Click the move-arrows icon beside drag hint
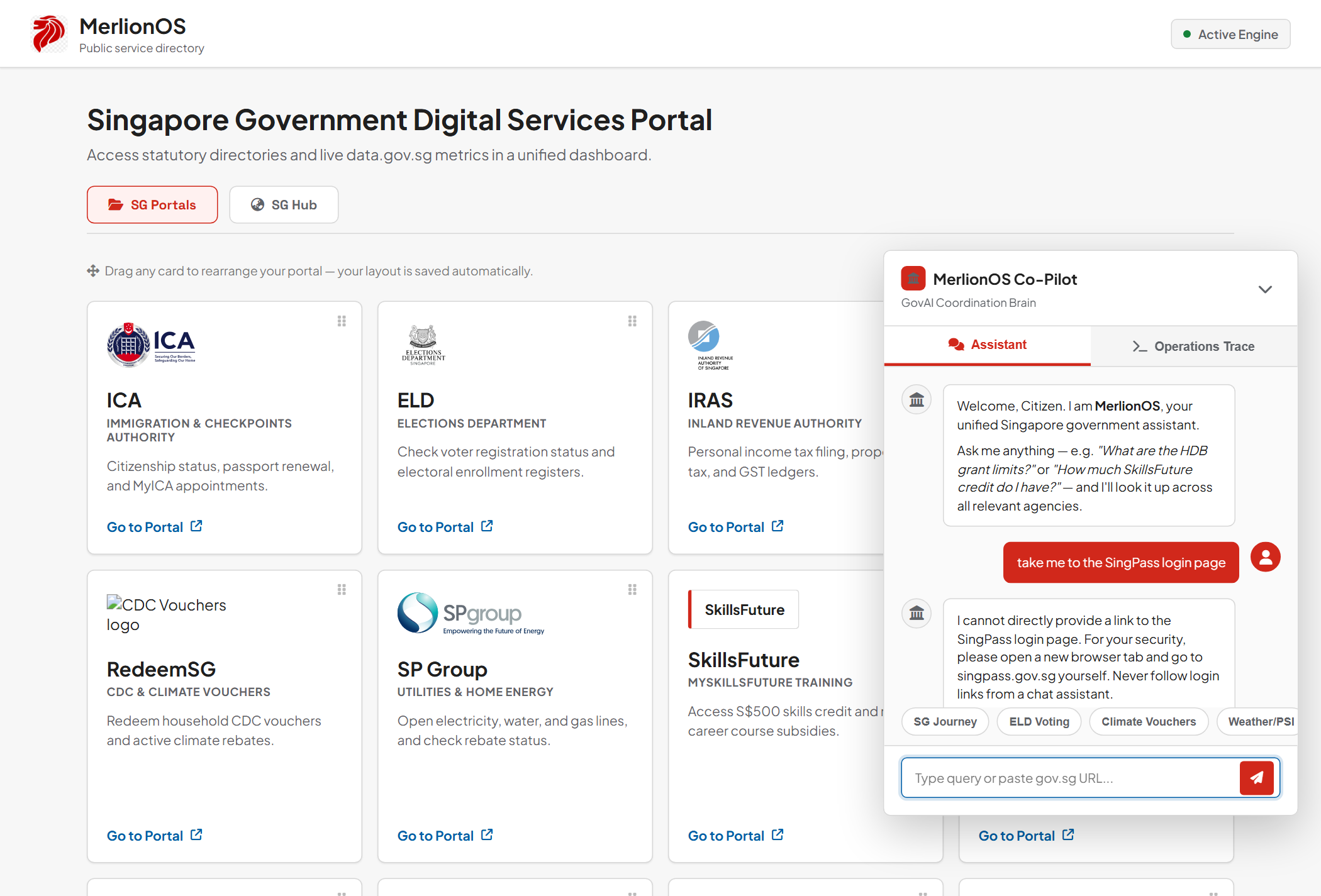 click(x=93, y=271)
